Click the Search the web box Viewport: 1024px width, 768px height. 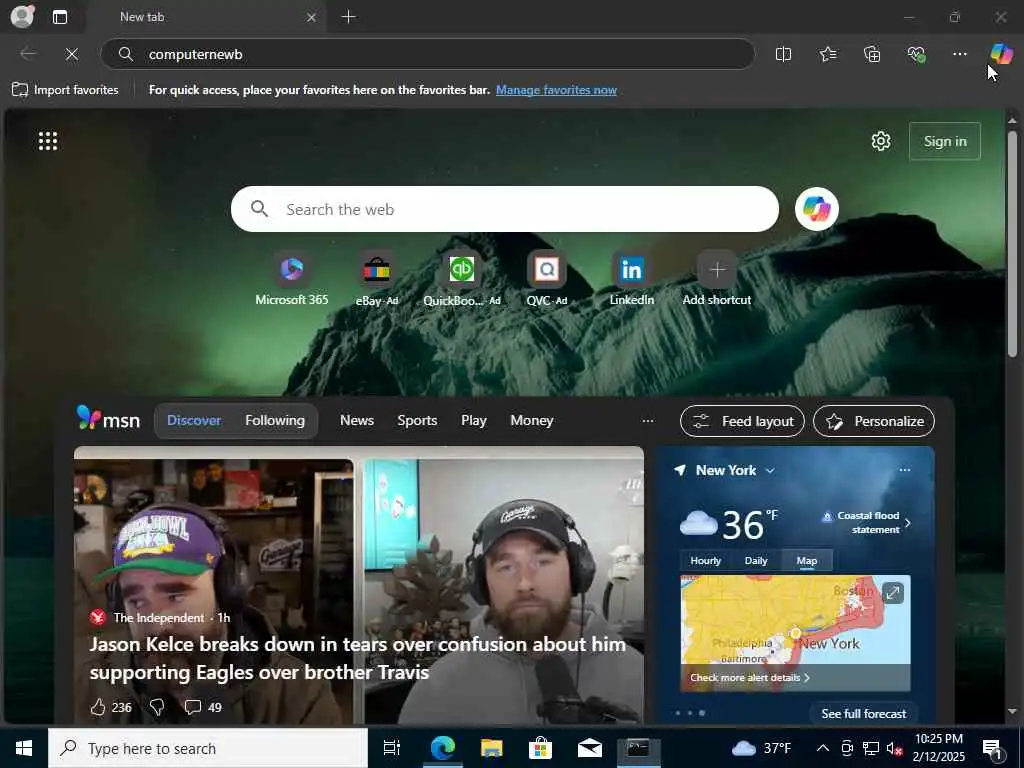pos(505,209)
